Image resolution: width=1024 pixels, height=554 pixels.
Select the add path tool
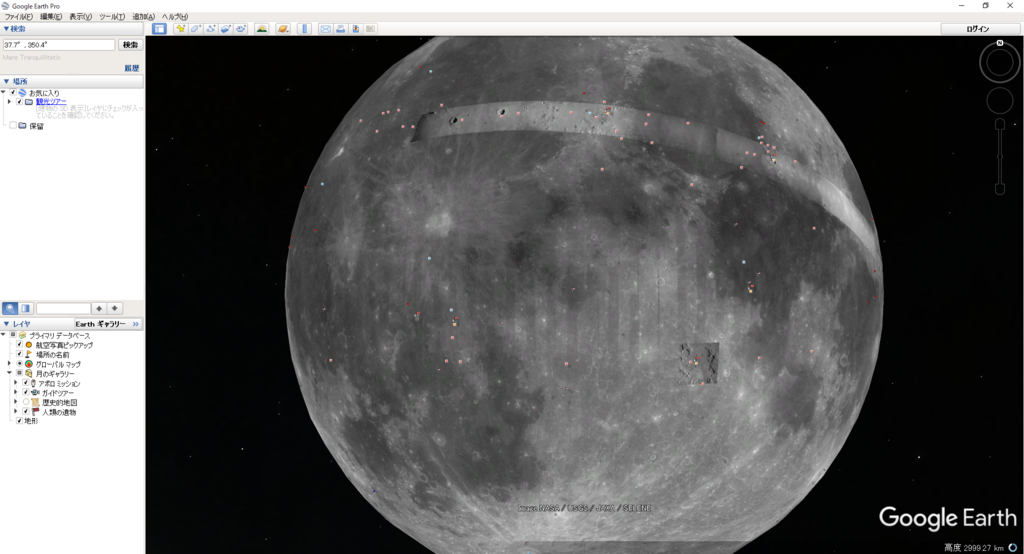[210, 29]
